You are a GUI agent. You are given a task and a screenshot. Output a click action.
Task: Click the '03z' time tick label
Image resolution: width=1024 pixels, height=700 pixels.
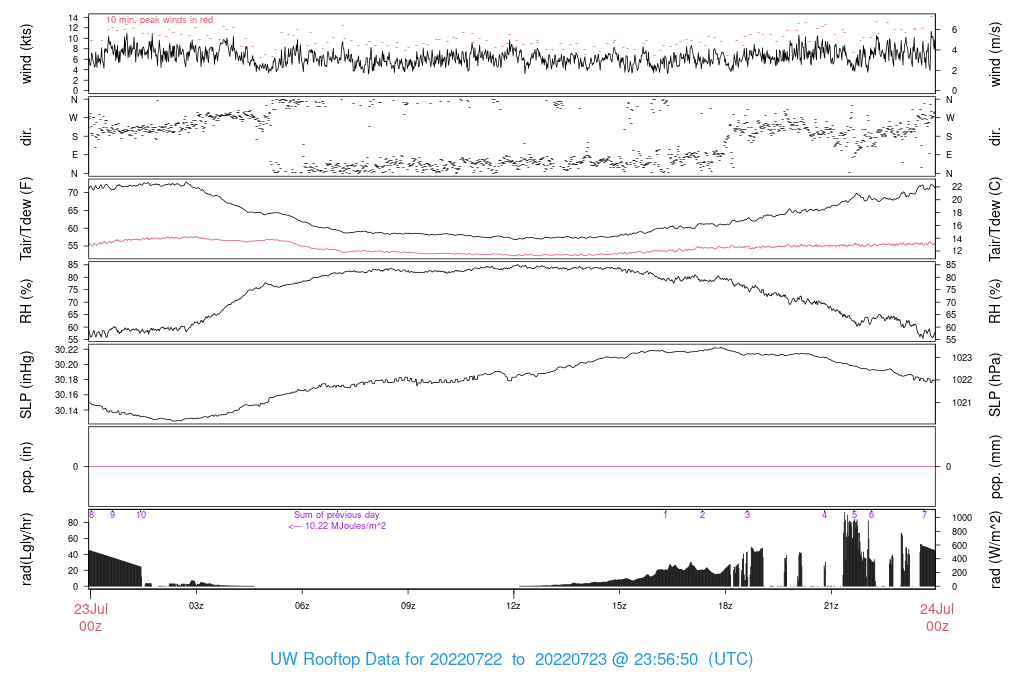pos(196,606)
